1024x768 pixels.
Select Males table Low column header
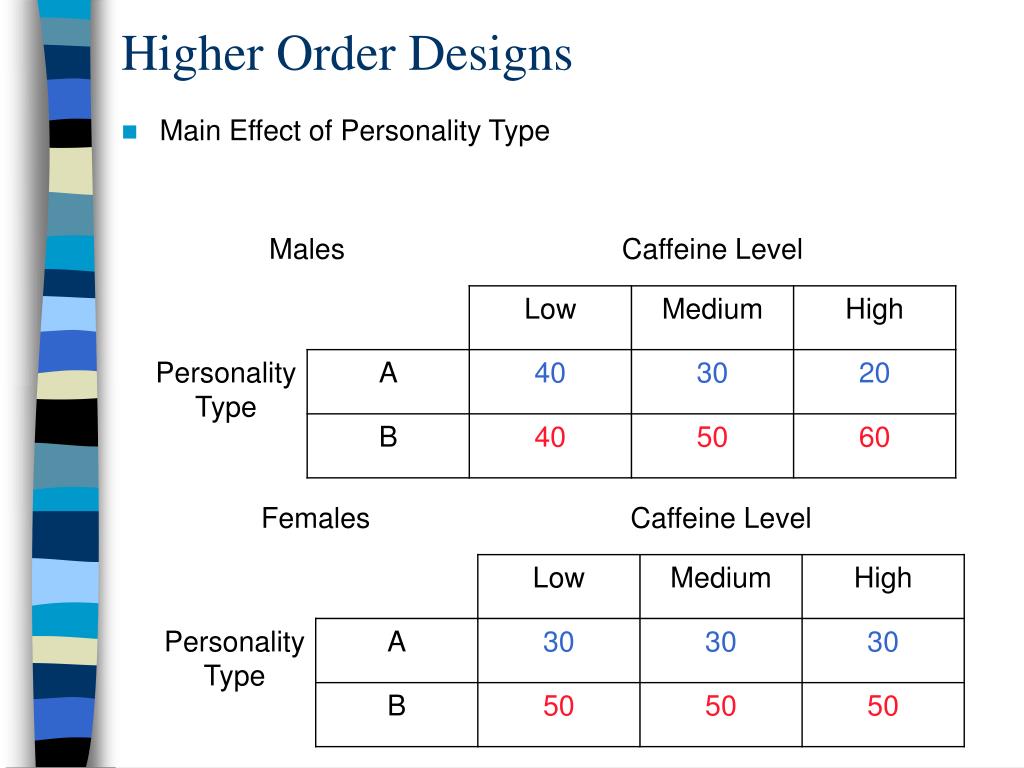coord(550,317)
